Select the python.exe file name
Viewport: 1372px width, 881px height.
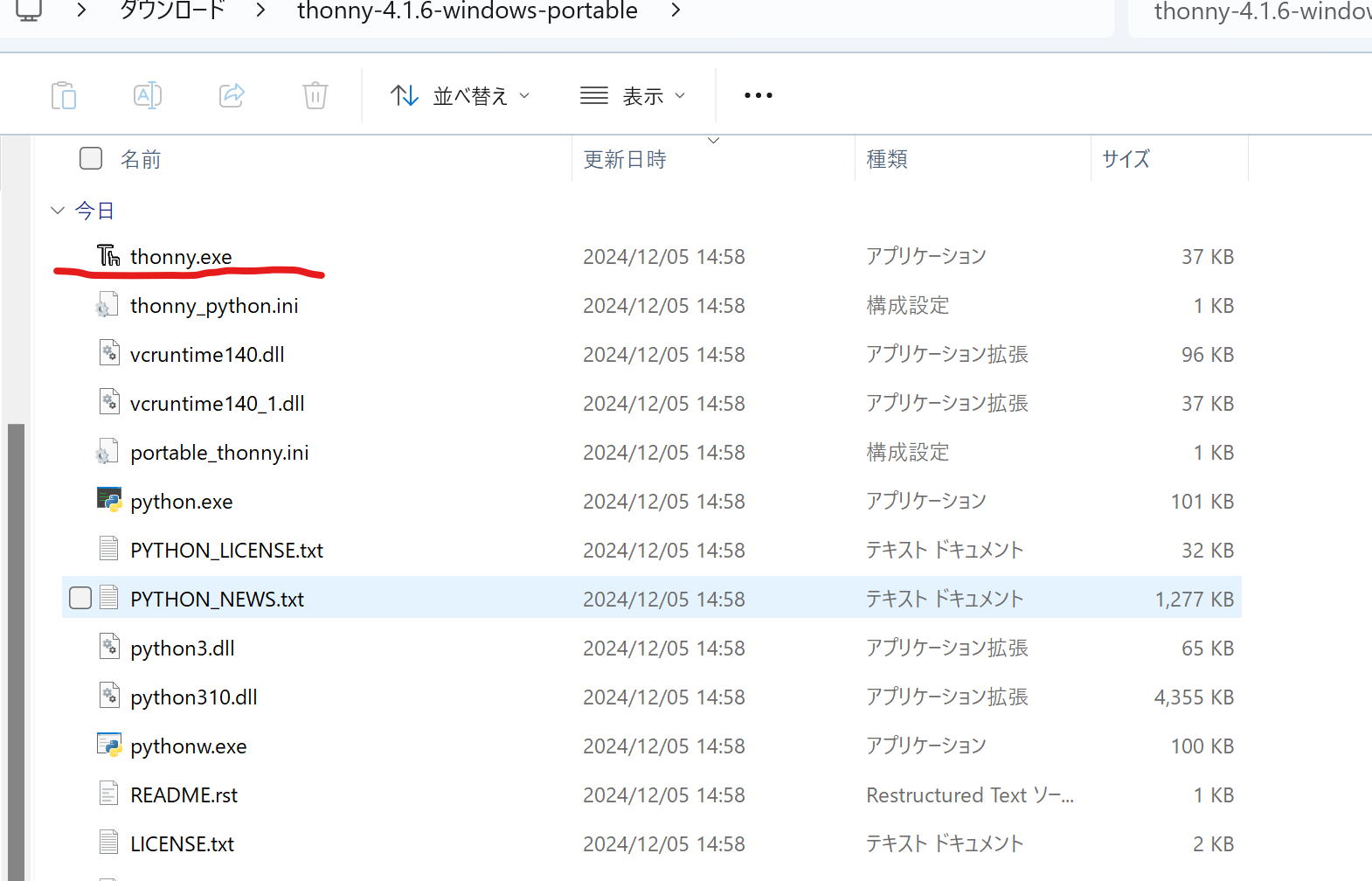[x=182, y=501]
